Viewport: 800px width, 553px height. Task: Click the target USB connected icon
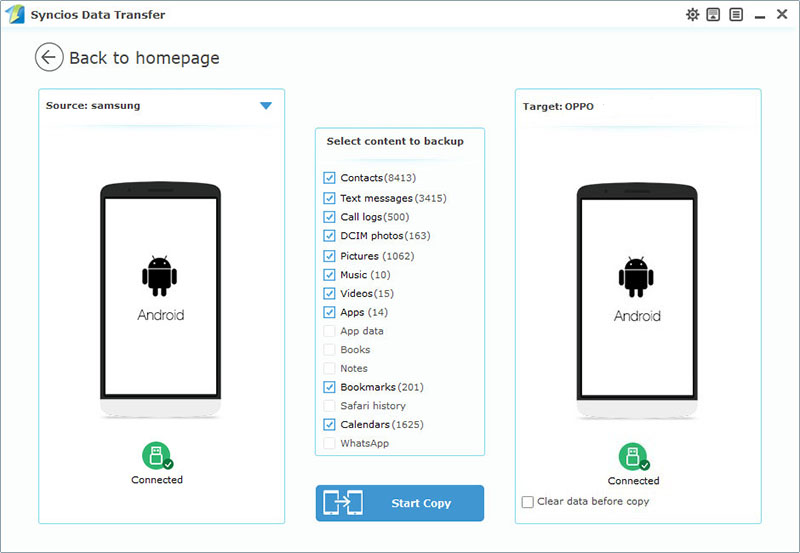tap(634, 457)
